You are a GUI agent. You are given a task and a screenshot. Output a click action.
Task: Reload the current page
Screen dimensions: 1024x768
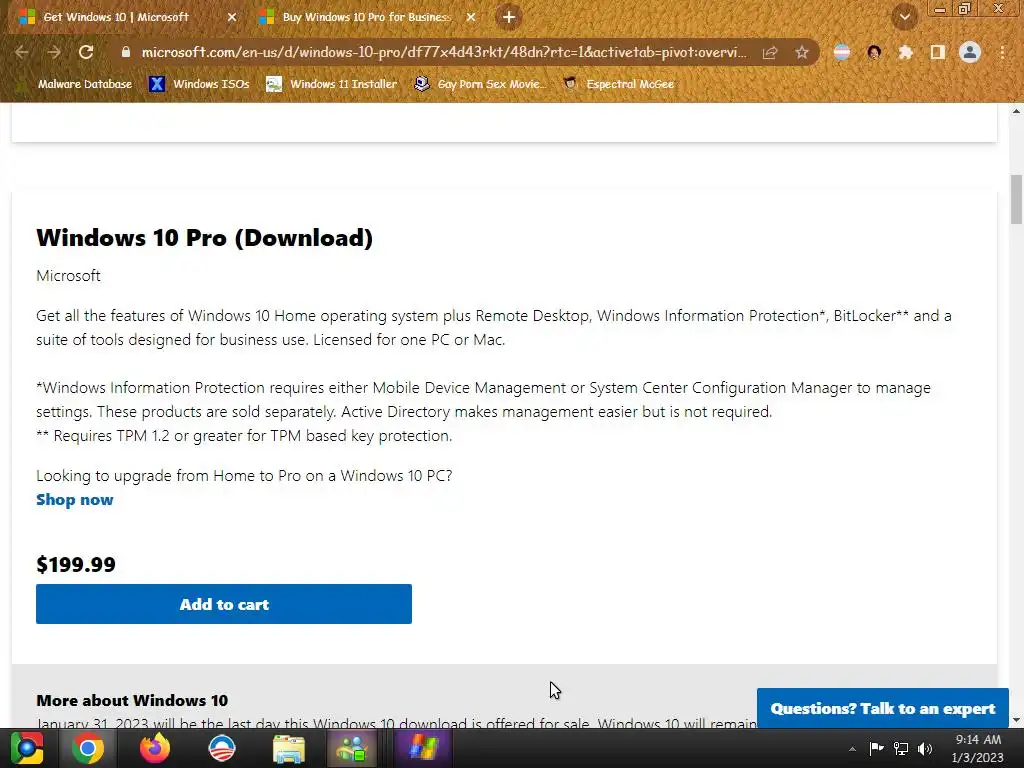[86, 52]
